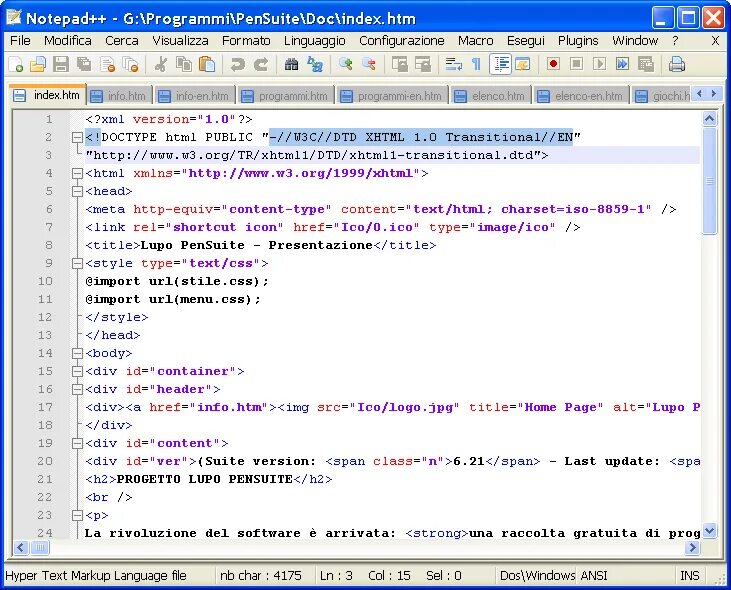The height and width of the screenshot is (590, 731).
Task: Collapse the style fold on line 9
Action: pos(77,263)
